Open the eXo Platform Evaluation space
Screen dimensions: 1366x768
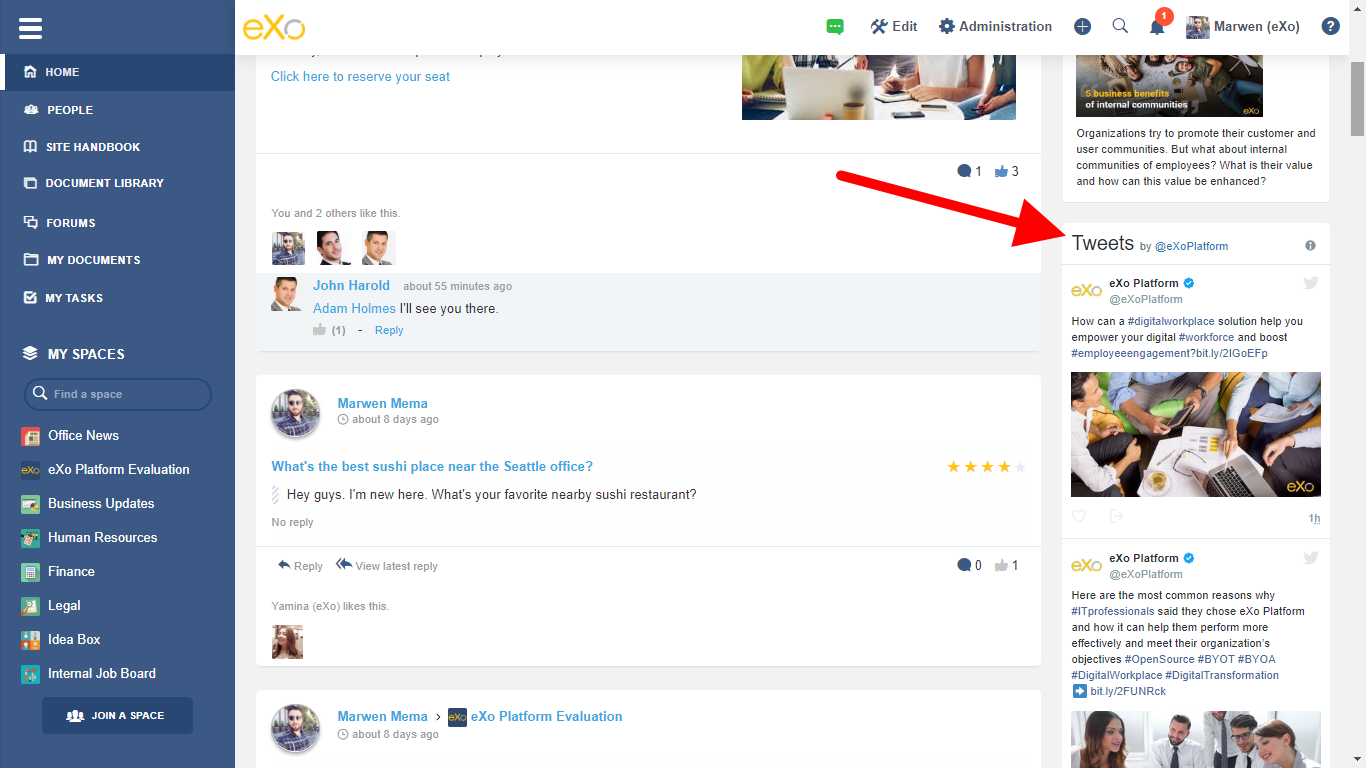118,470
